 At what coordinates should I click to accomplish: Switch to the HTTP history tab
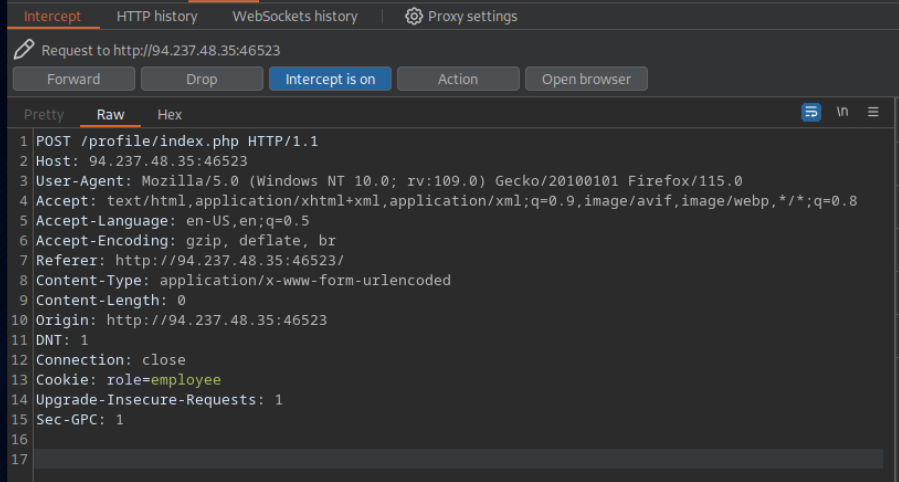tap(157, 16)
